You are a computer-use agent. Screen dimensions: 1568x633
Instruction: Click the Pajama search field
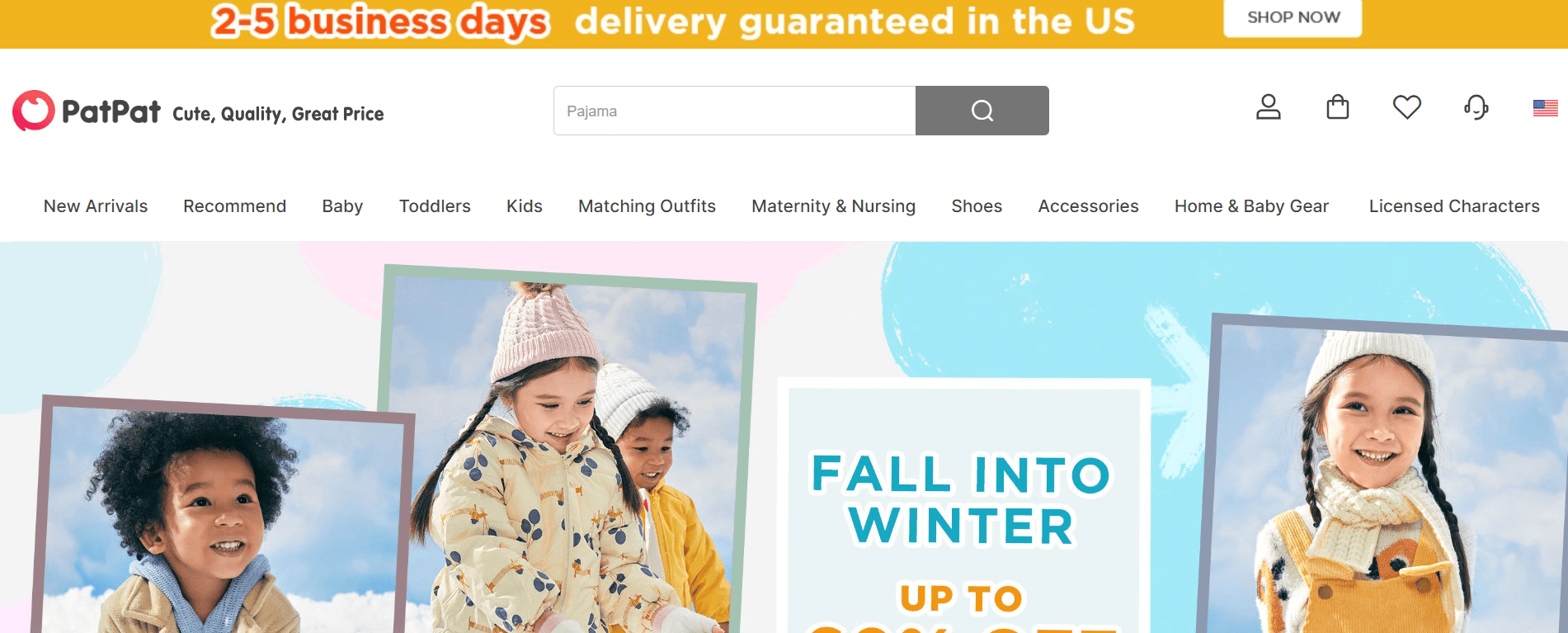pos(734,111)
